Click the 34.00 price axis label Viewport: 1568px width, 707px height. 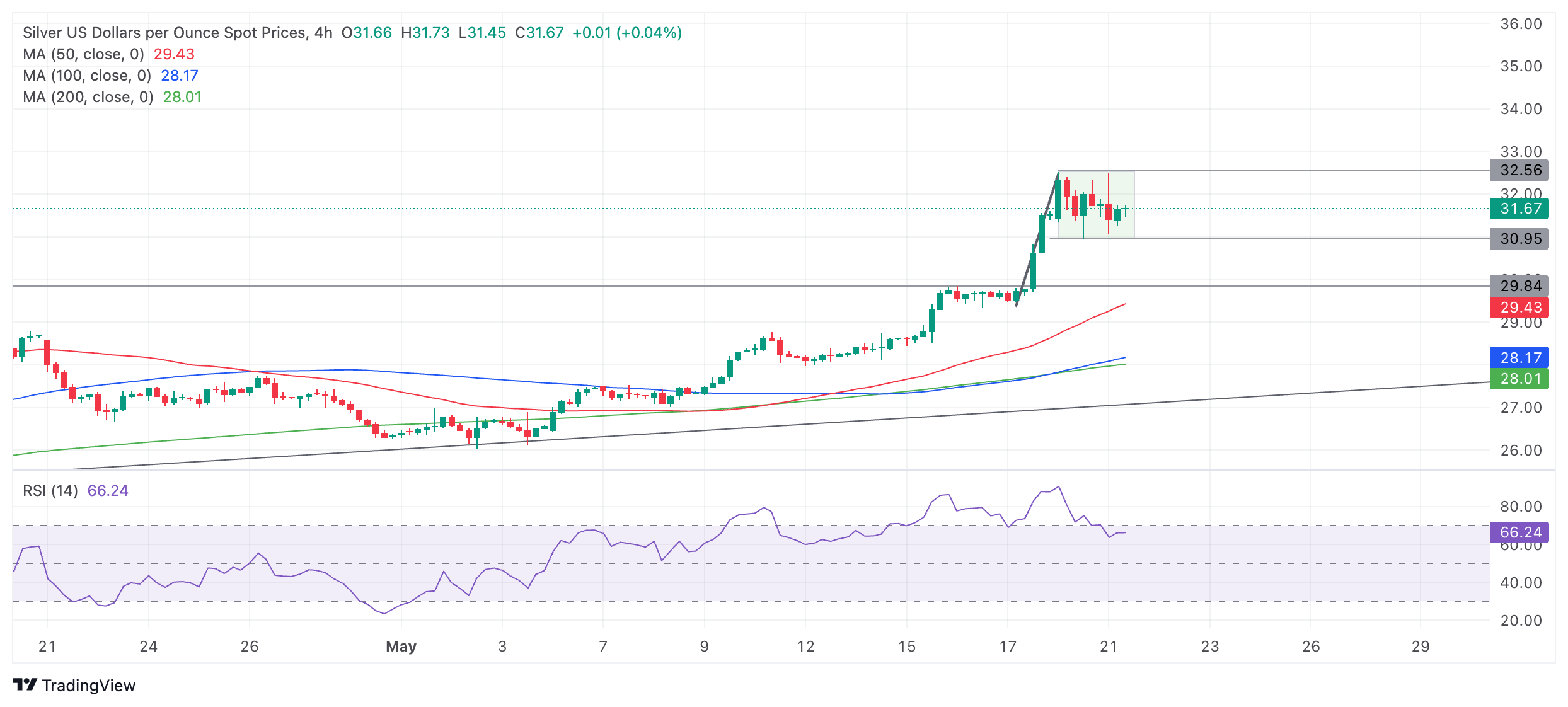click(x=1521, y=109)
